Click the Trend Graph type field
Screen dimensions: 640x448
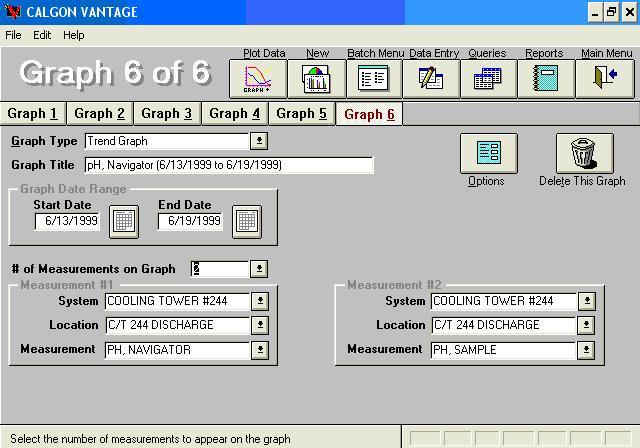[167, 141]
